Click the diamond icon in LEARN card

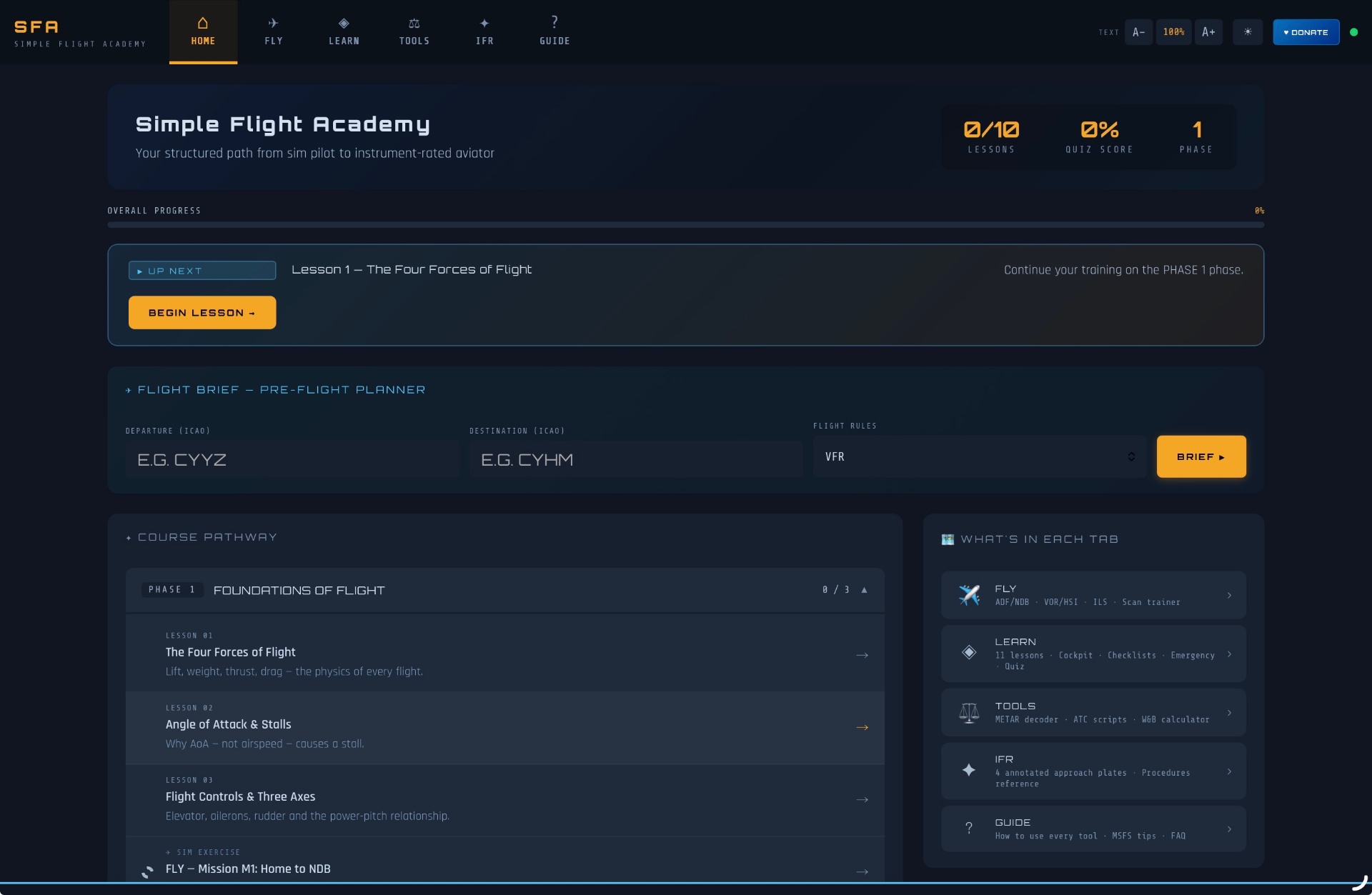click(969, 652)
